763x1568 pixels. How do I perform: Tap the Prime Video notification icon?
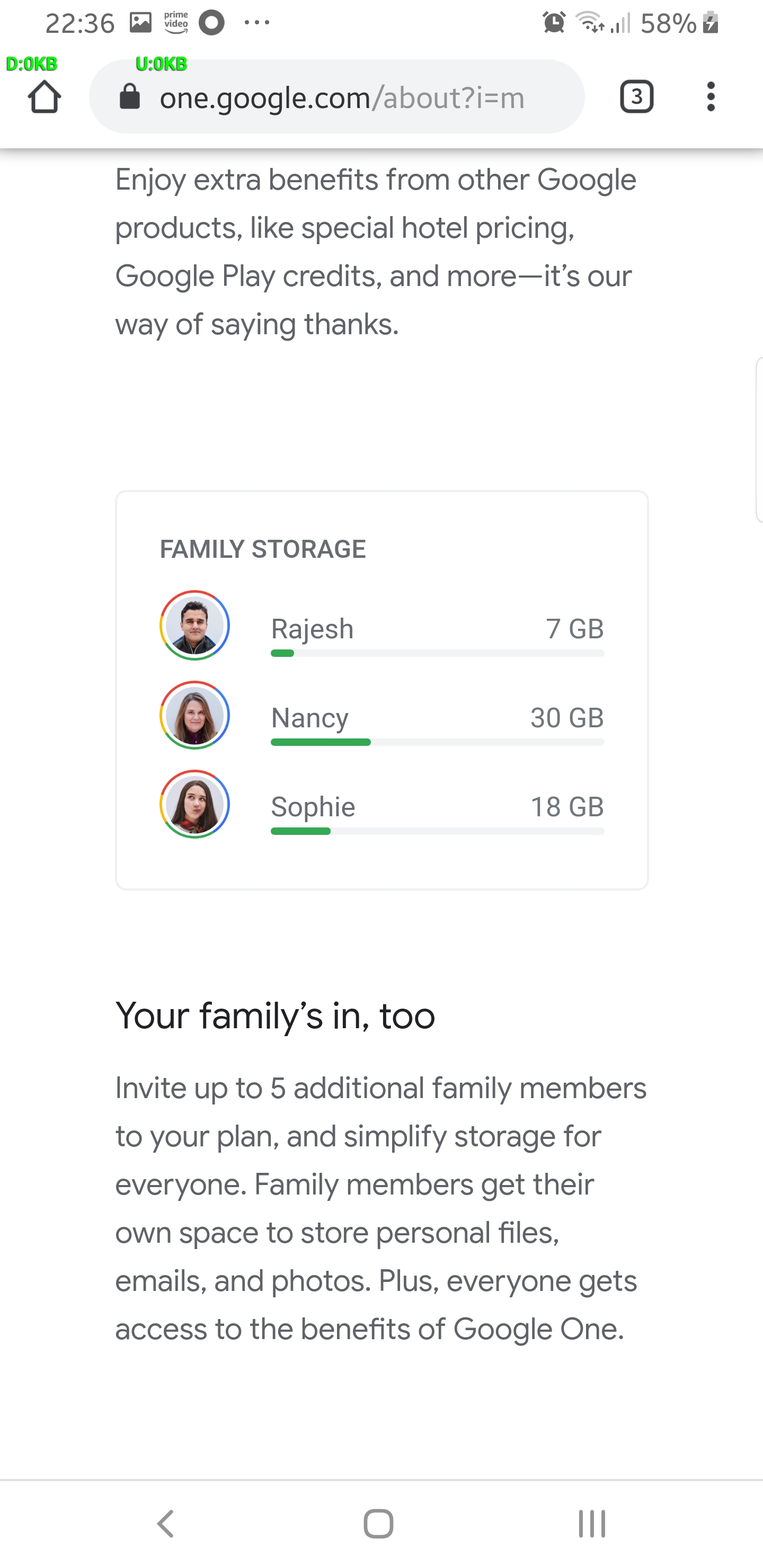[176, 23]
